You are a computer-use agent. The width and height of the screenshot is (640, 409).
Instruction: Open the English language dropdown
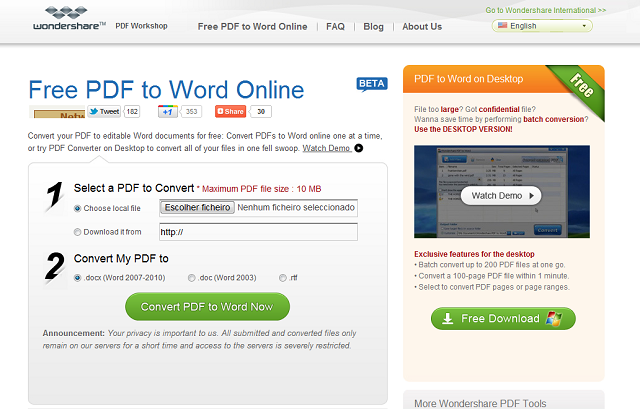pyautogui.click(x=543, y=26)
